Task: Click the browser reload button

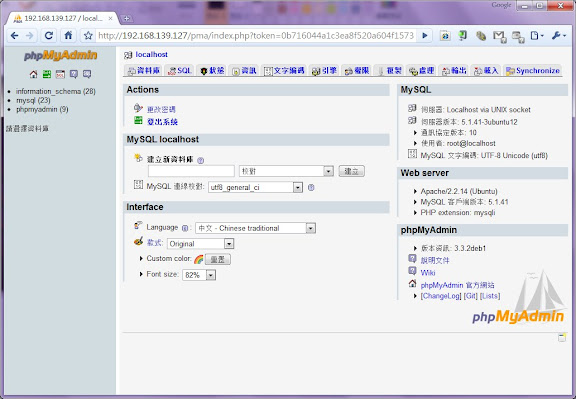Action: 48,36
